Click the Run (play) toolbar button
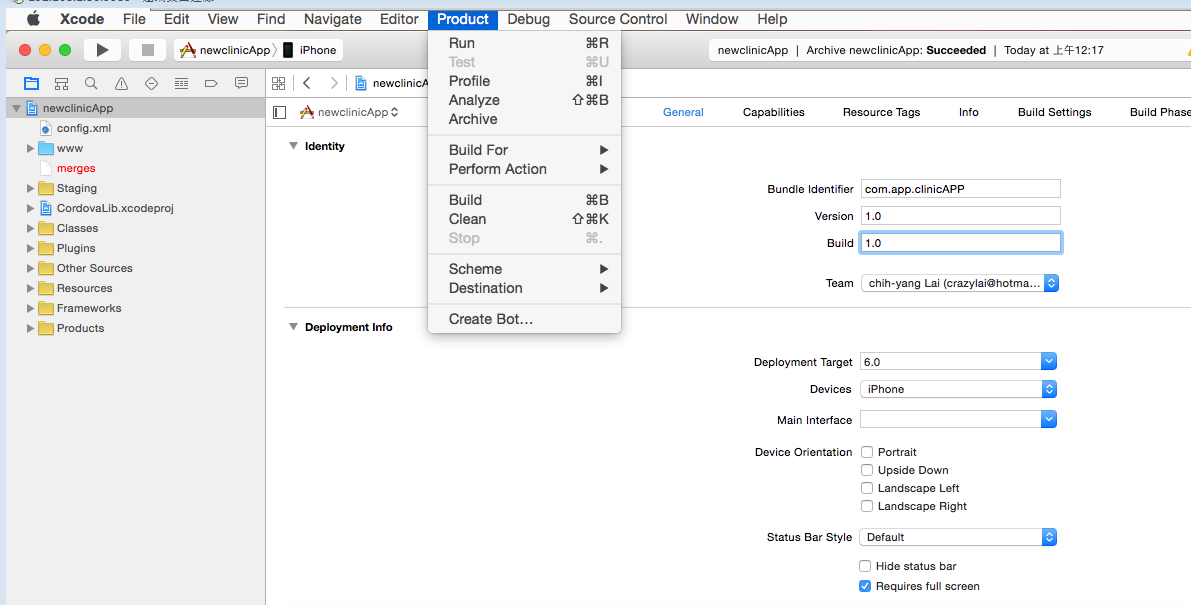This screenshot has width=1191, height=605. pos(102,50)
